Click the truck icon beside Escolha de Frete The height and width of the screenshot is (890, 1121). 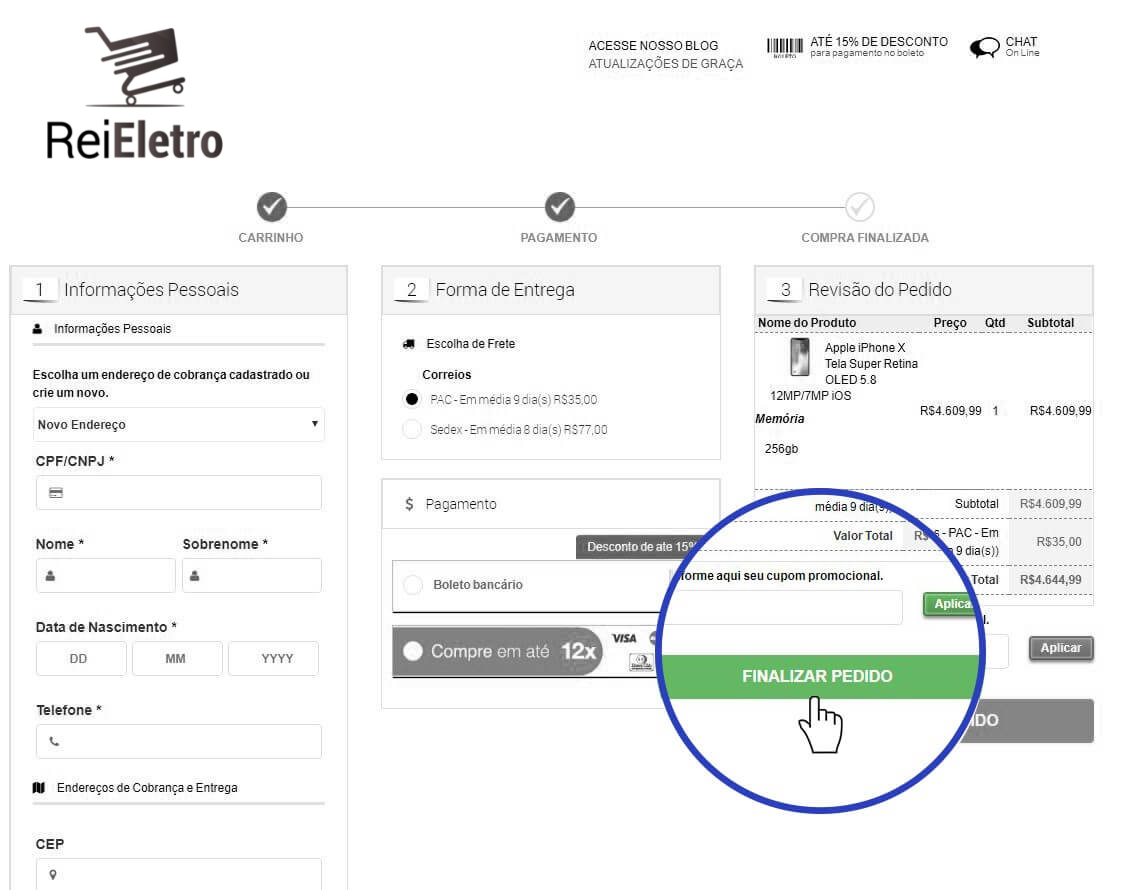tap(409, 344)
